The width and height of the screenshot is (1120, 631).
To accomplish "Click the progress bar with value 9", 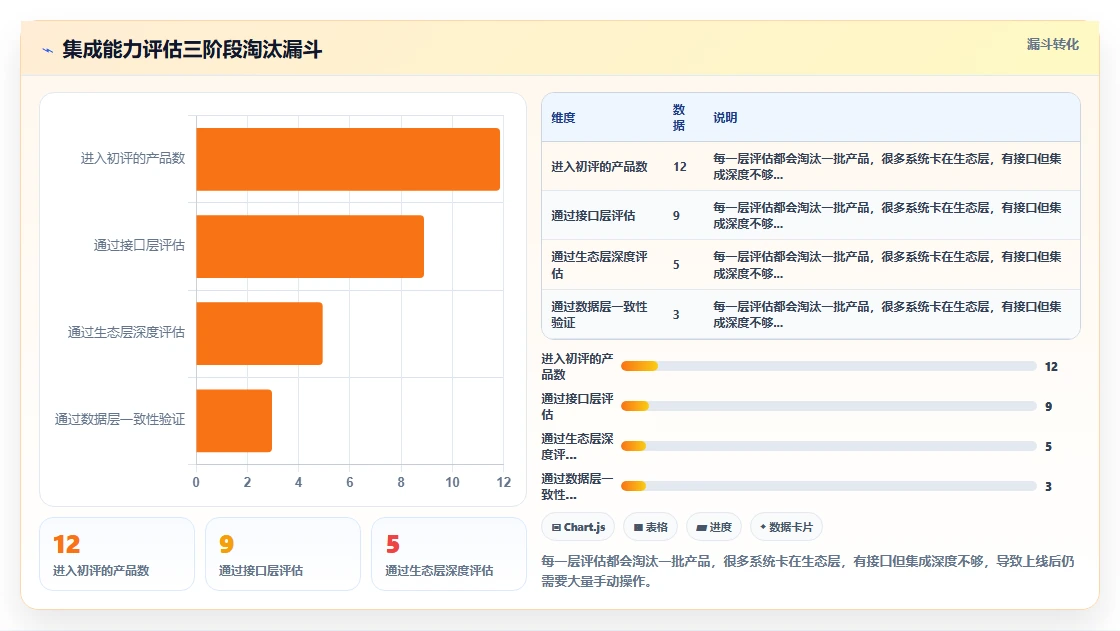I will 829,407.
